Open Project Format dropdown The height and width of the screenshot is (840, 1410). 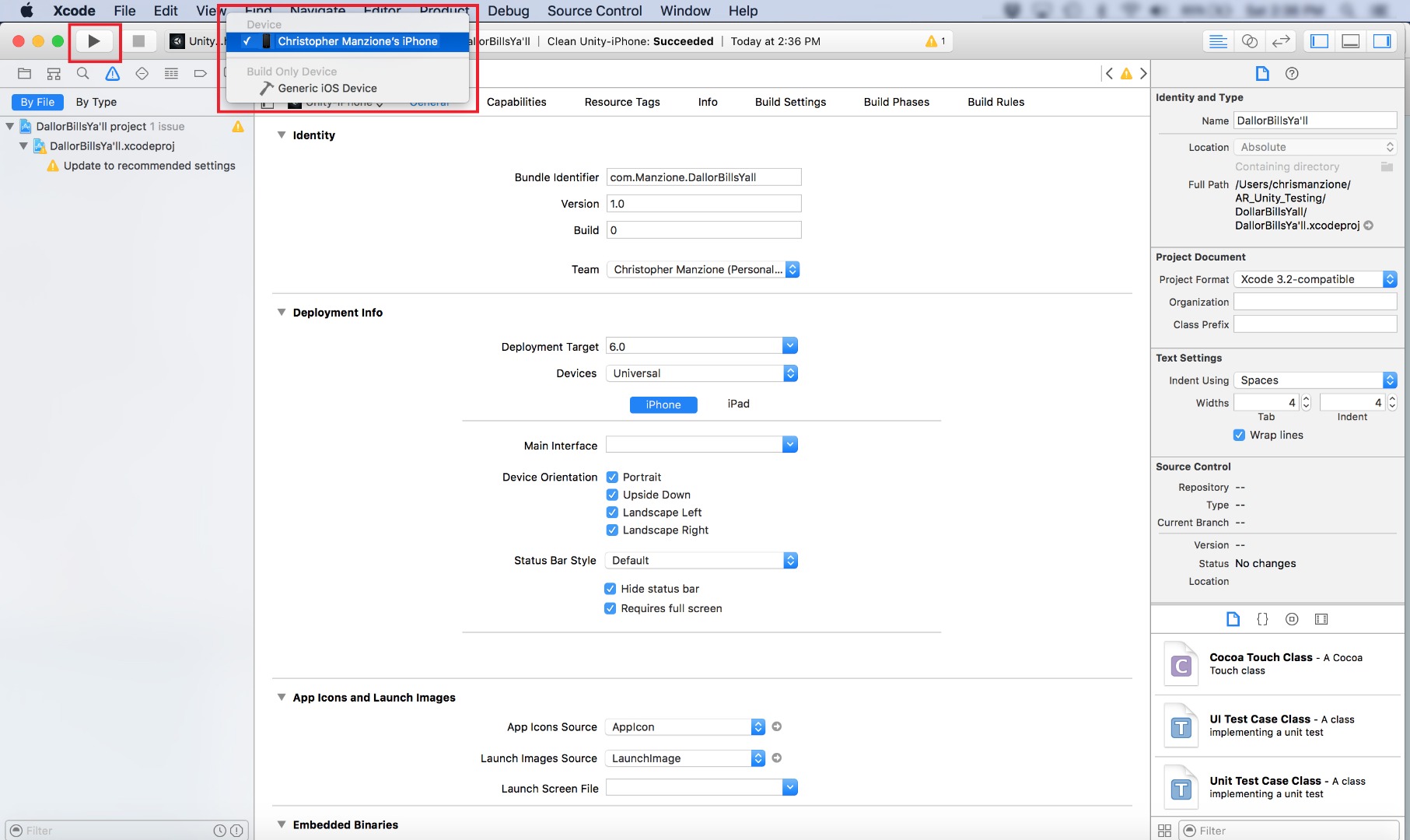pos(1316,279)
